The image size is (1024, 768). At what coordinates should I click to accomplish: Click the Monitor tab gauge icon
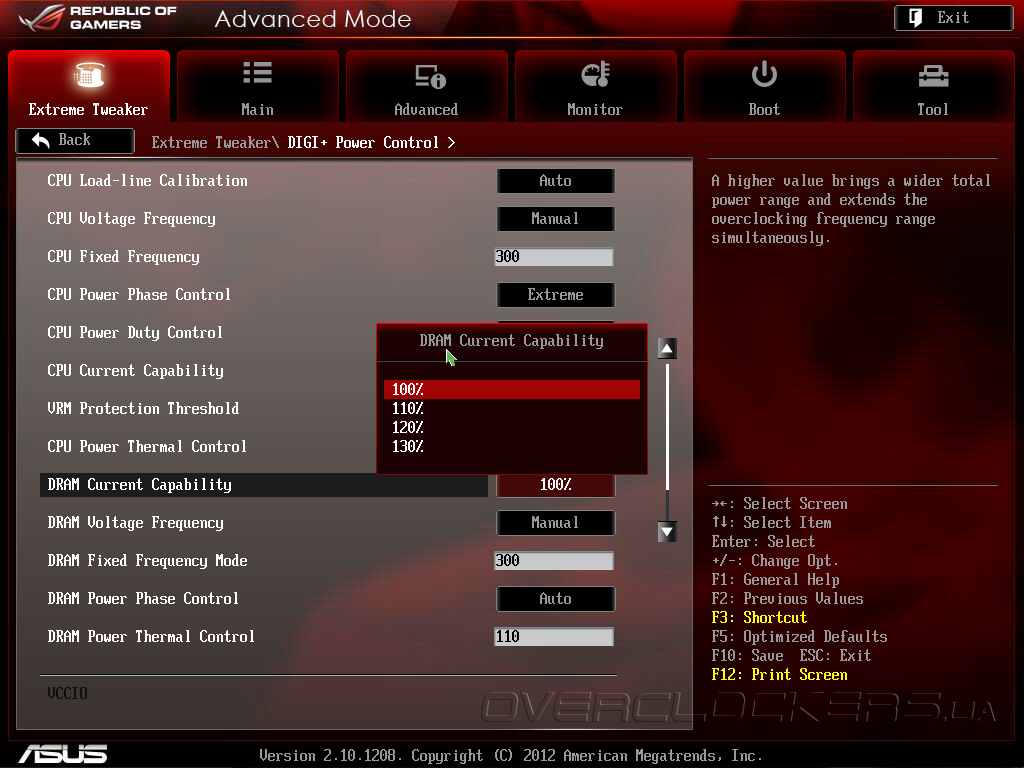coord(596,74)
